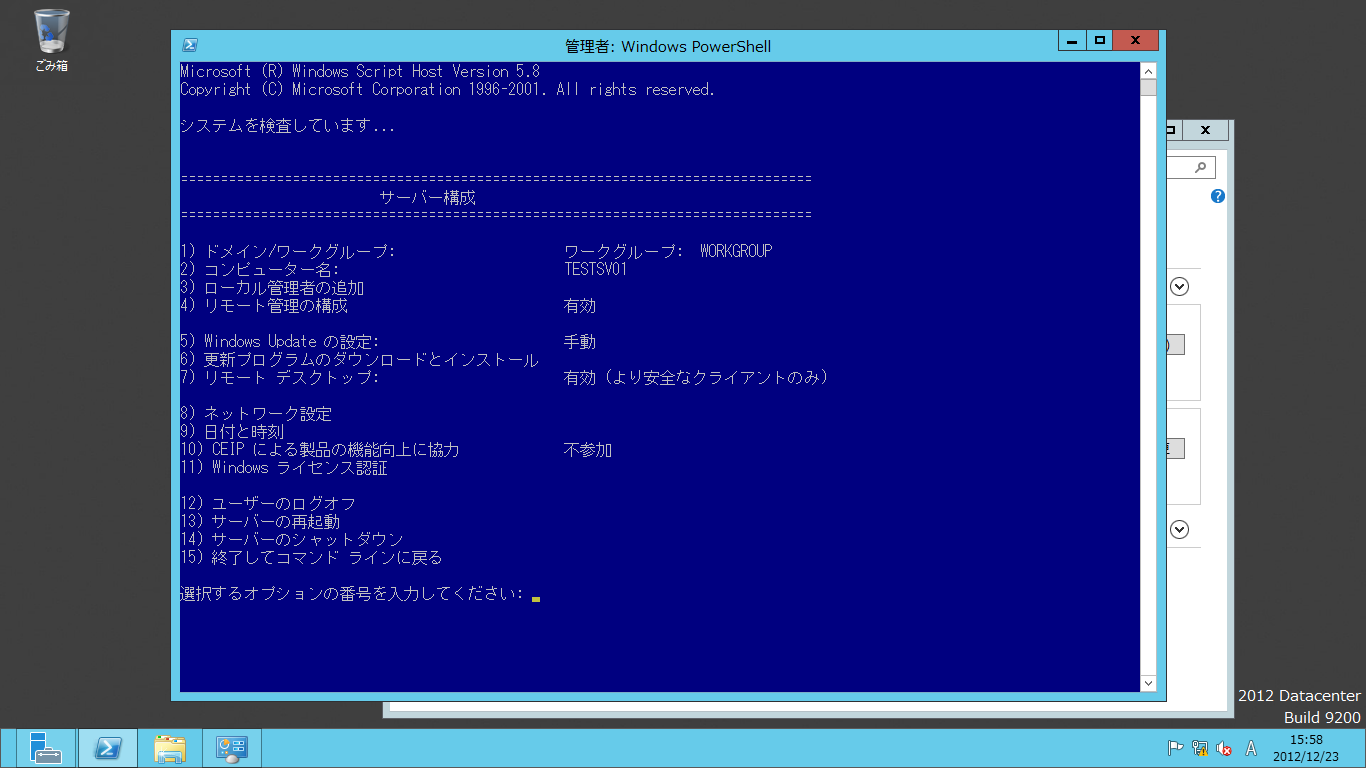Click the console scrollbar up arrow
Image resolution: width=1366 pixels, height=768 pixels.
tap(1147, 70)
